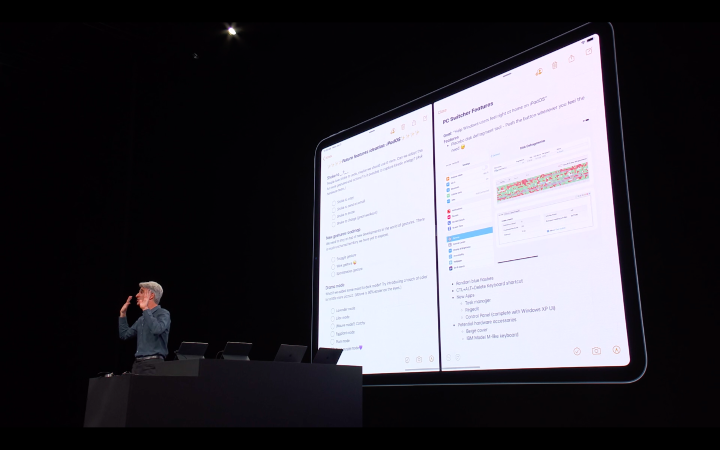Tap the Regedit sub-bullet

pyautogui.click(x=472, y=310)
